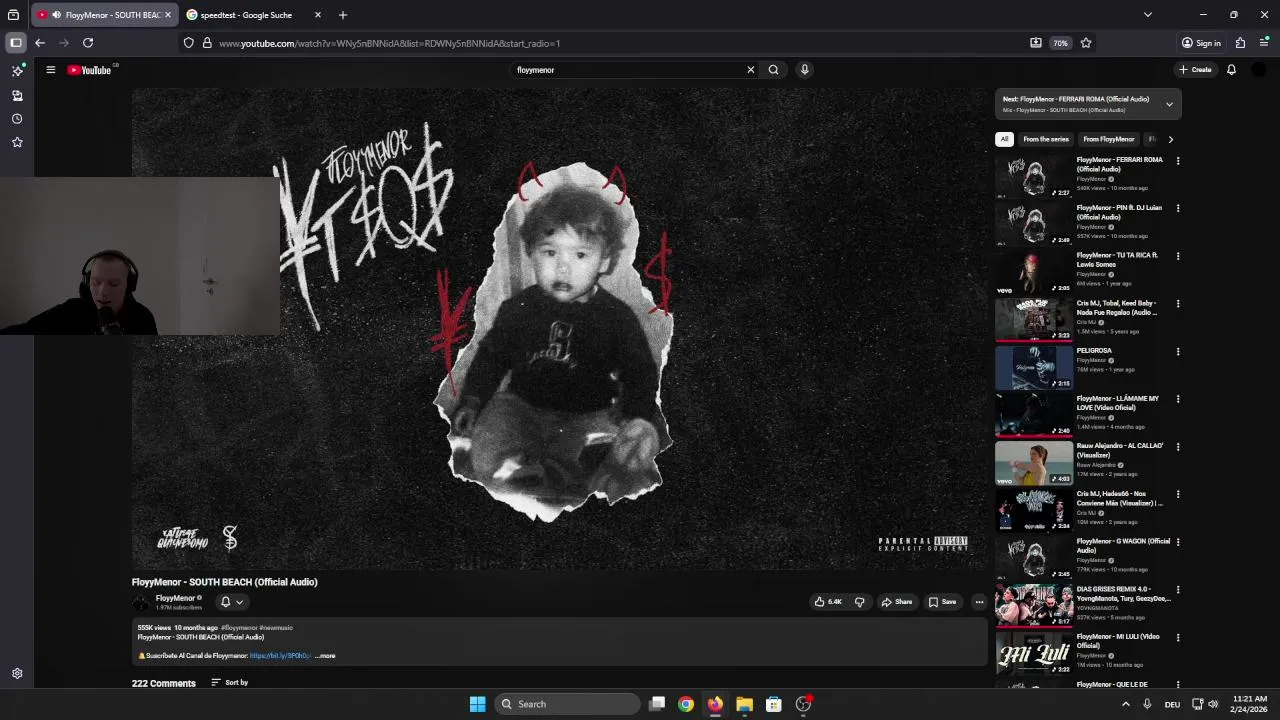Open LLÁMAME MY LOVE video title
Image resolution: width=1280 pixels, height=720 pixels.
pos(1118,403)
